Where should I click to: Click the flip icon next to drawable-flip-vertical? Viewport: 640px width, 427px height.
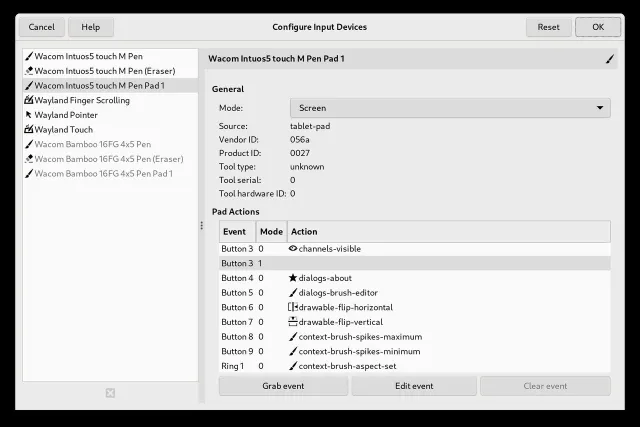[x=293, y=322]
